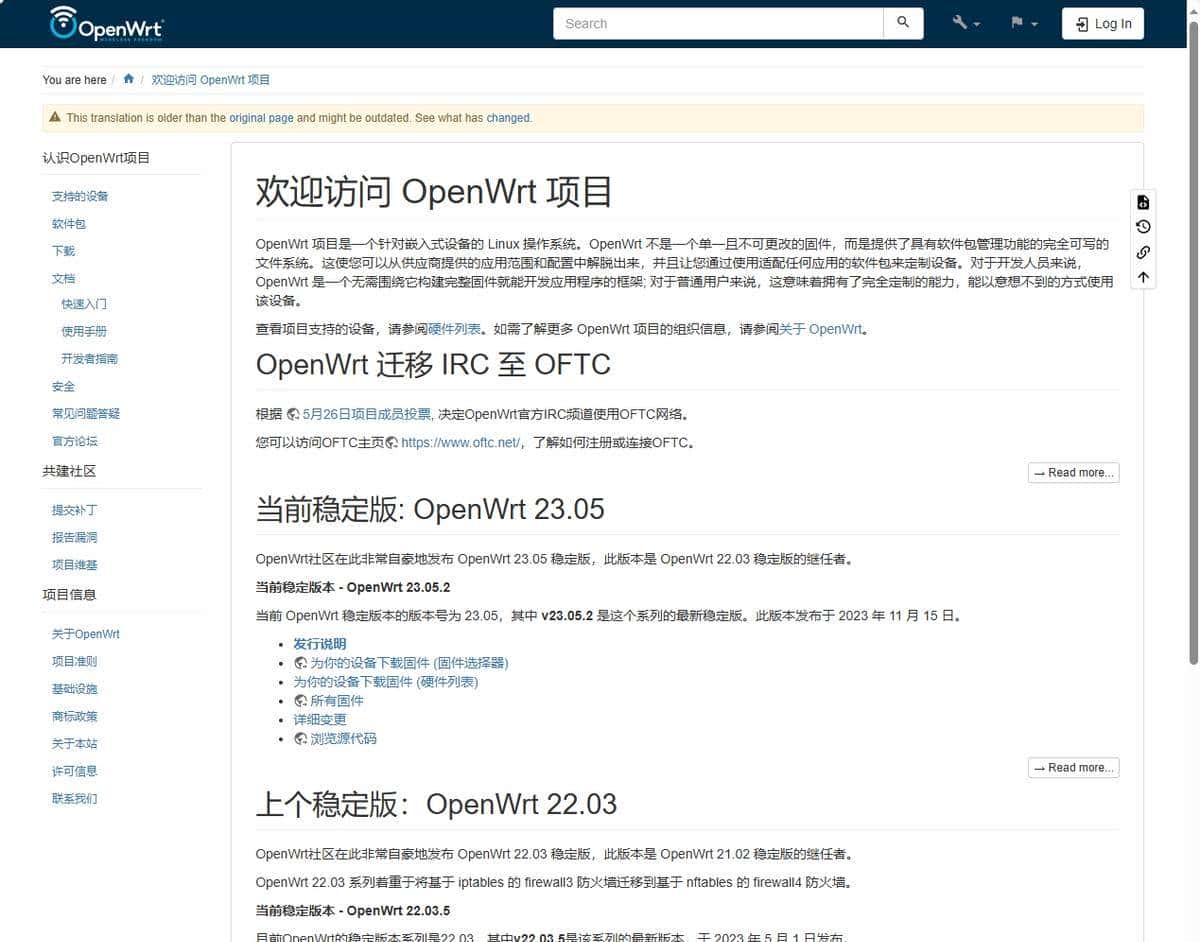Viewport: 1200px width, 942px height.
Task: Click the back-to-top arrow icon
Action: [1143, 277]
